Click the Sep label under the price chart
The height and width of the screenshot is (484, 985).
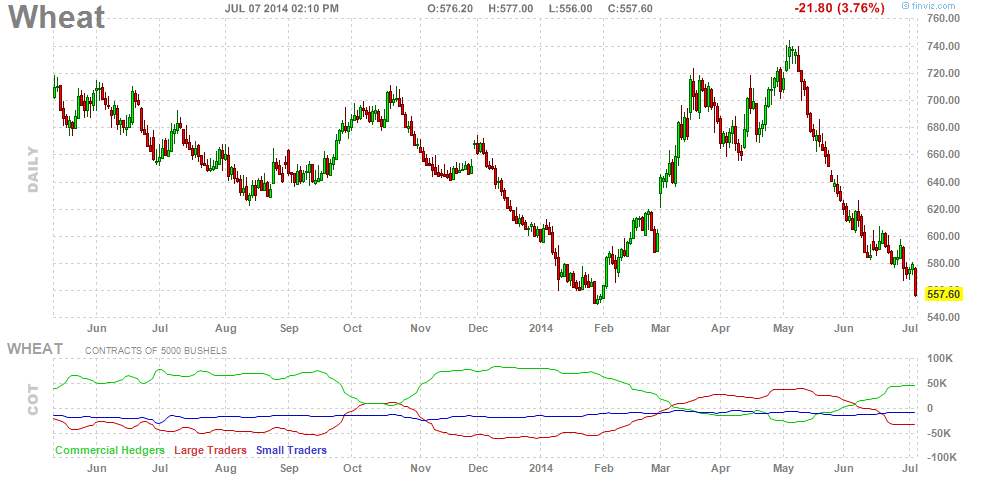tap(289, 328)
